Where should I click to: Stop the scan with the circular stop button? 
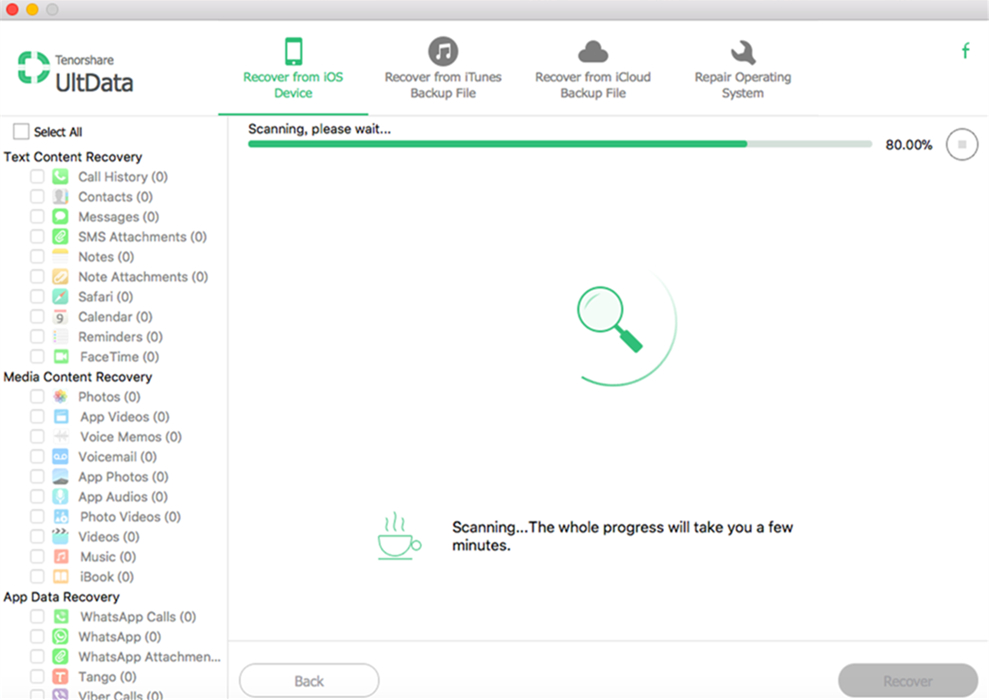click(x=961, y=144)
